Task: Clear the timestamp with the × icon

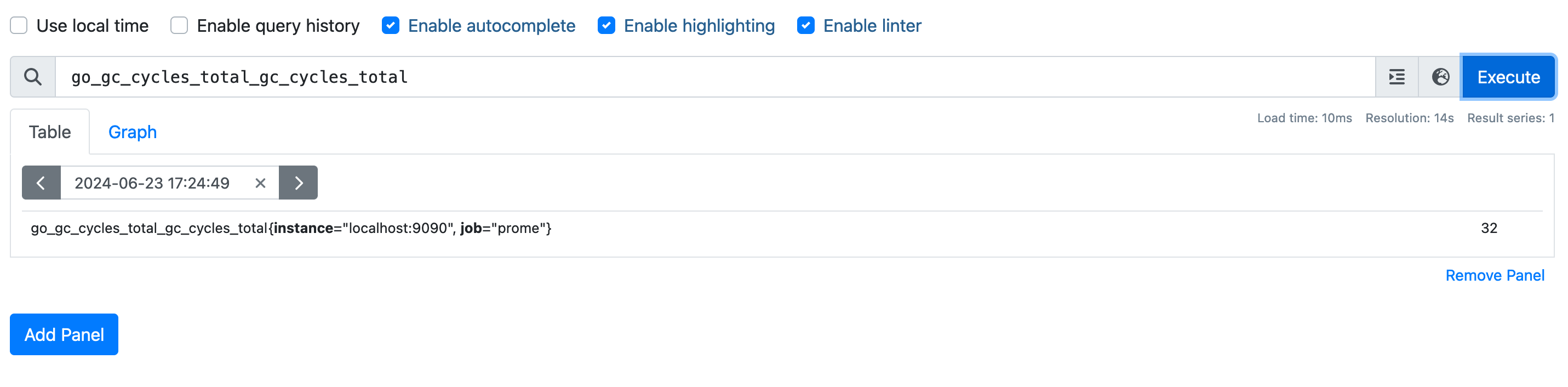Action: (x=260, y=182)
